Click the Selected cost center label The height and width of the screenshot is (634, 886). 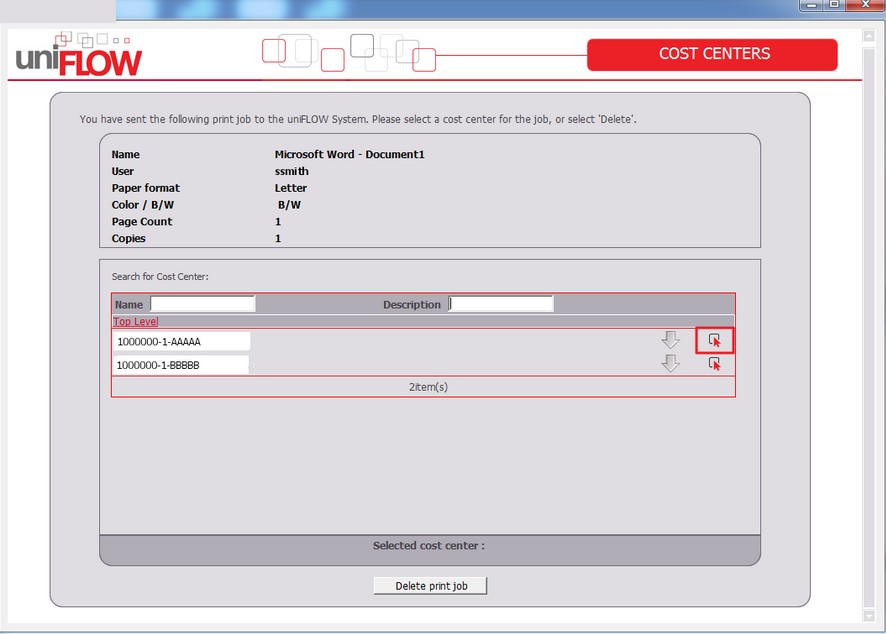(x=428, y=546)
